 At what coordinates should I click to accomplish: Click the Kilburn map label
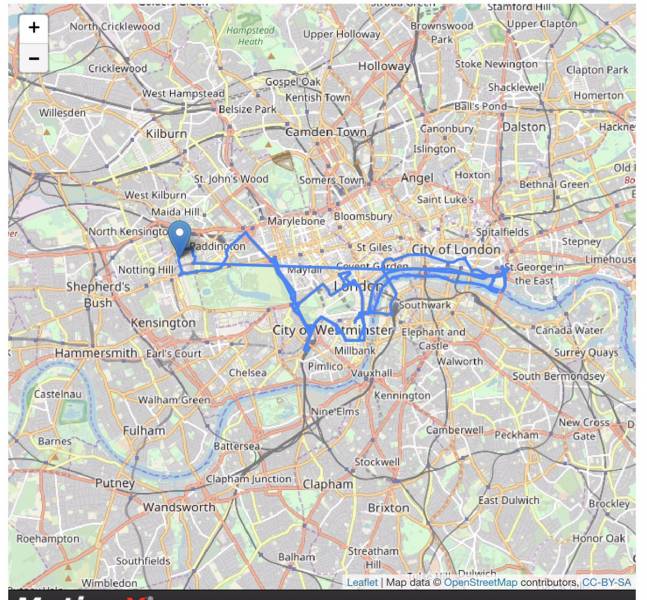click(x=166, y=134)
